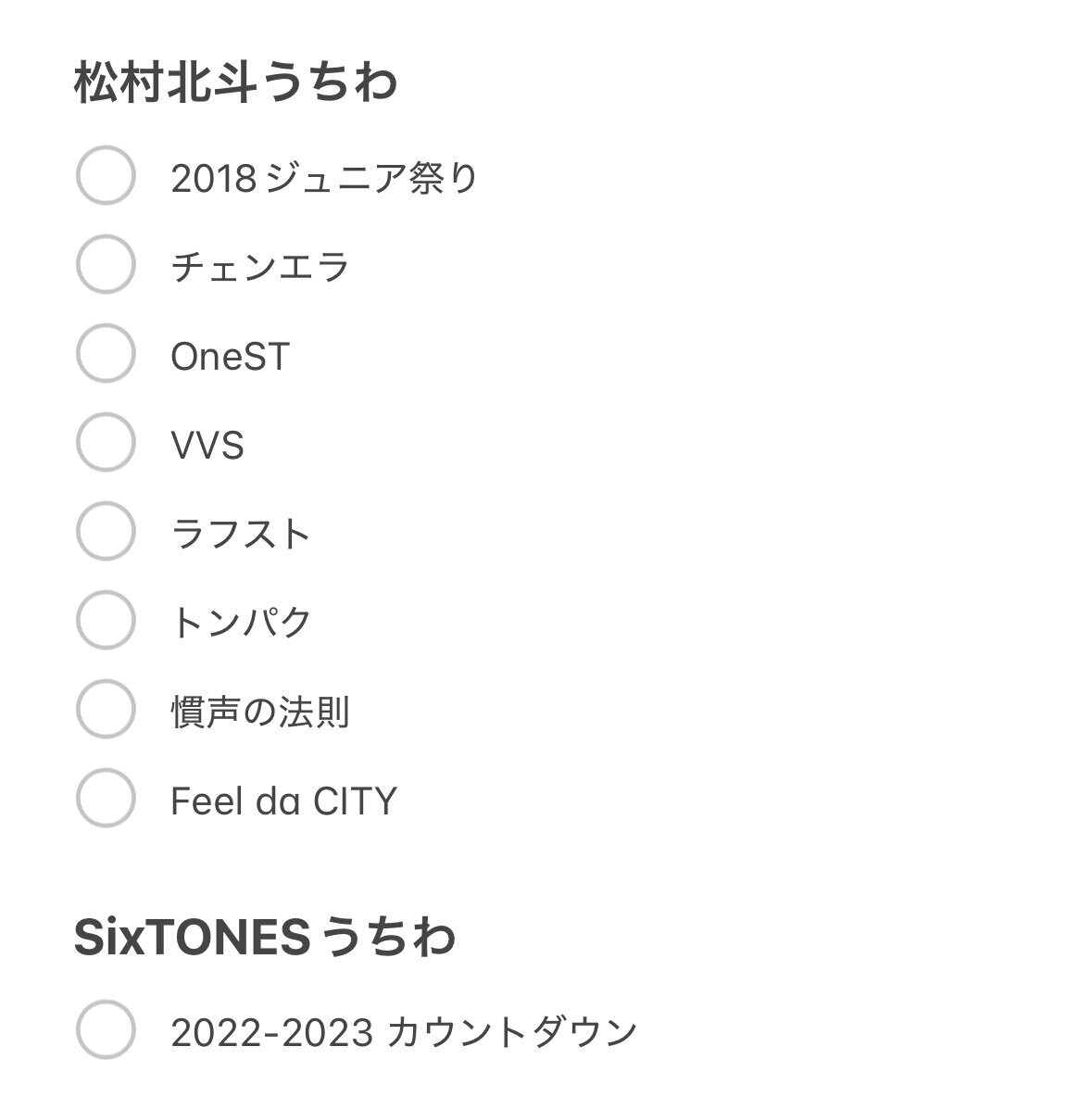Click the Feel da CITY label
1092x1110 pixels.
pos(283,801)
